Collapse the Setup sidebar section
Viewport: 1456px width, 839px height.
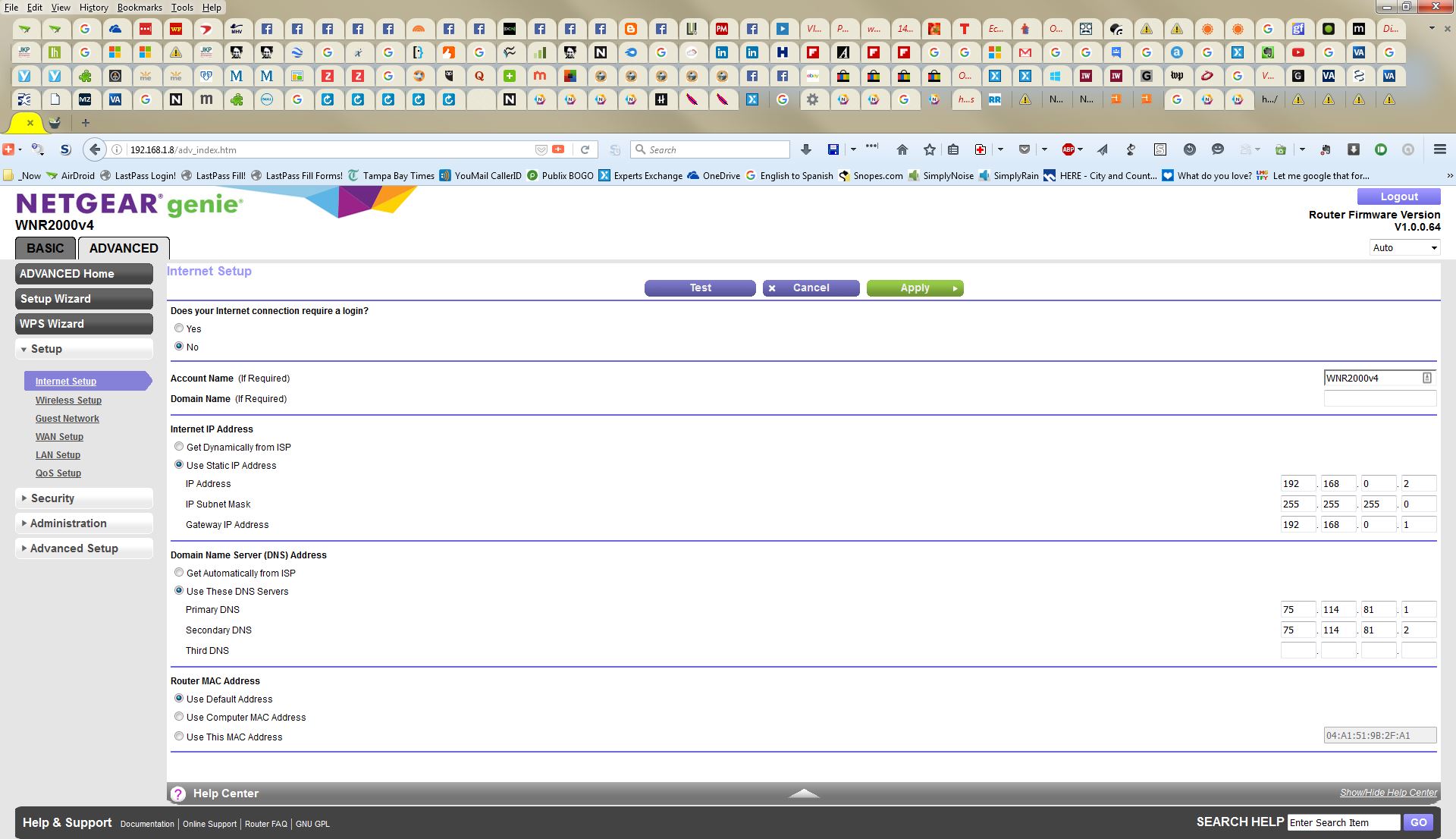pos(83,349)
